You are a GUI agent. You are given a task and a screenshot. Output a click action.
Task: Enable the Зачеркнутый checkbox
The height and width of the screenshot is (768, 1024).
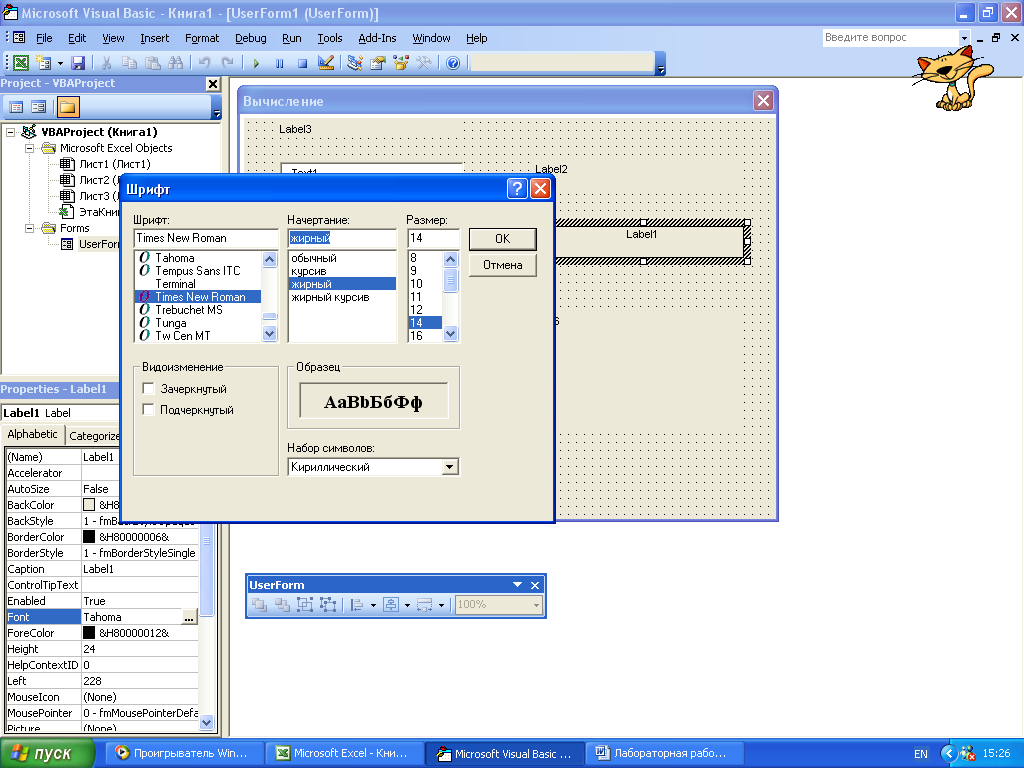tap(148, 389)
